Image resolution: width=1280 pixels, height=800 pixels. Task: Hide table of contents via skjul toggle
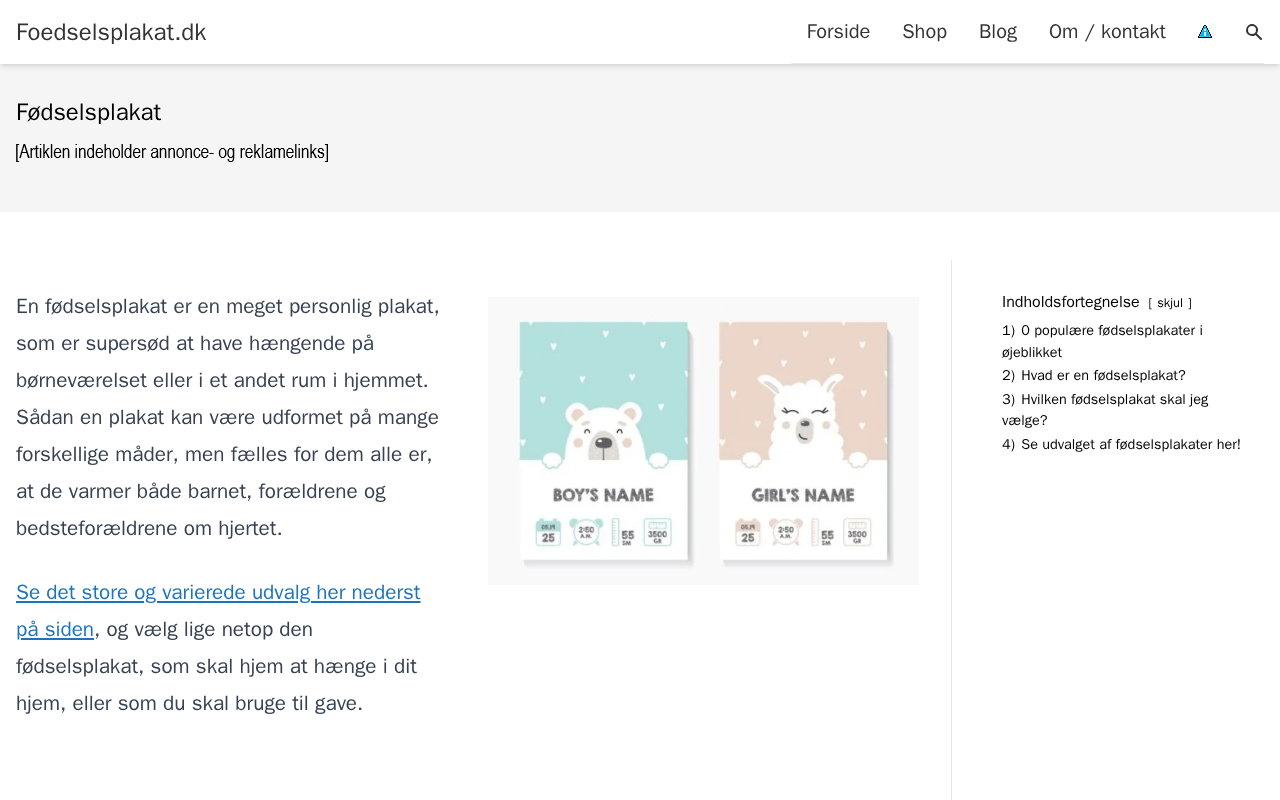(x=1169, y=303)
